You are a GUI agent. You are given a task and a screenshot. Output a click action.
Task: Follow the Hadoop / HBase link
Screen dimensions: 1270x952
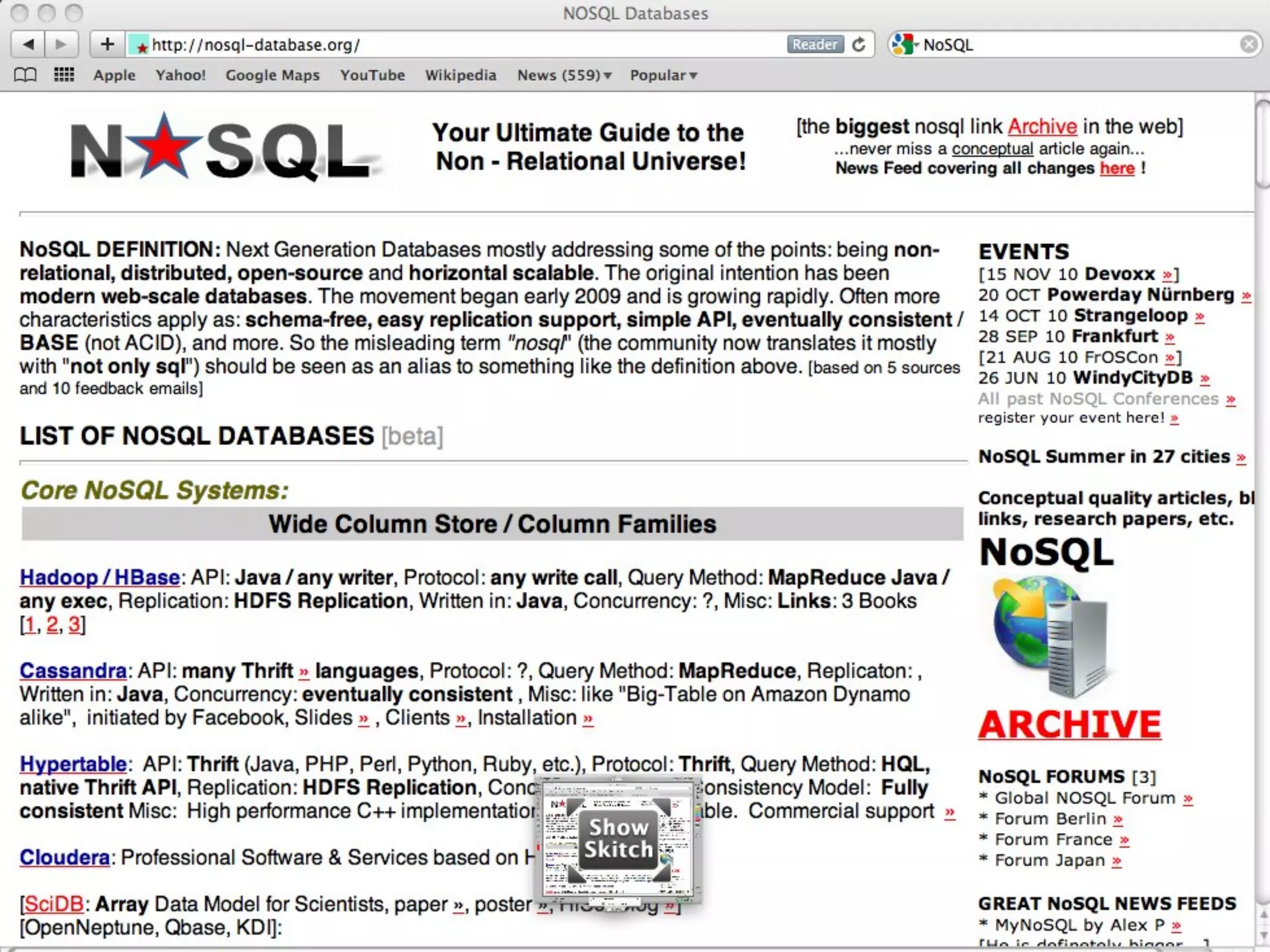coord(100,578)
